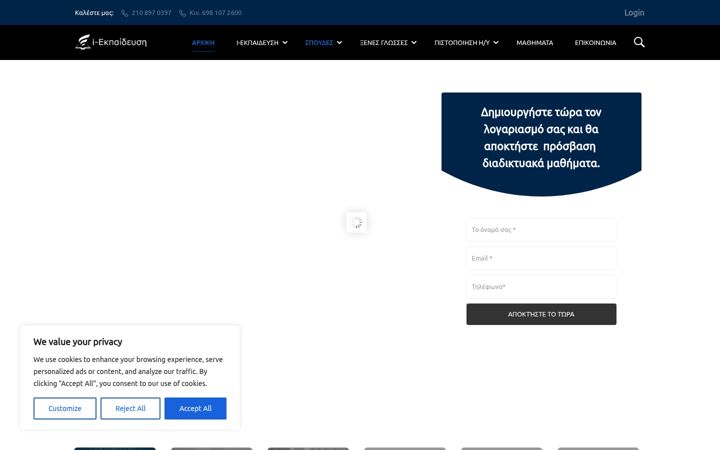Click the Login link
This screenshot has width=720, height=450.
[634, 13]
